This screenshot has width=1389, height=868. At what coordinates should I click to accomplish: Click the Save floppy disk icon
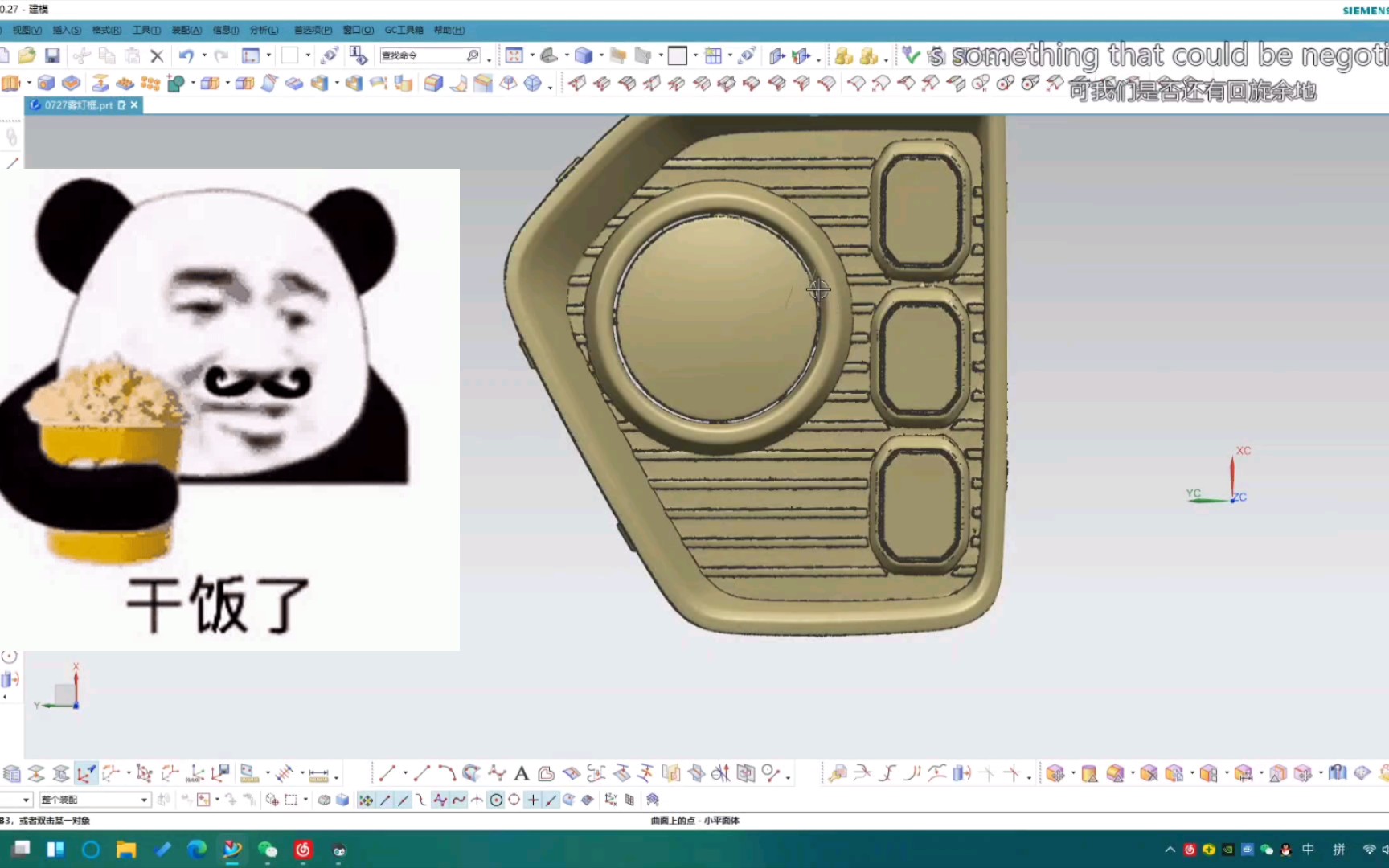point(52,55)
